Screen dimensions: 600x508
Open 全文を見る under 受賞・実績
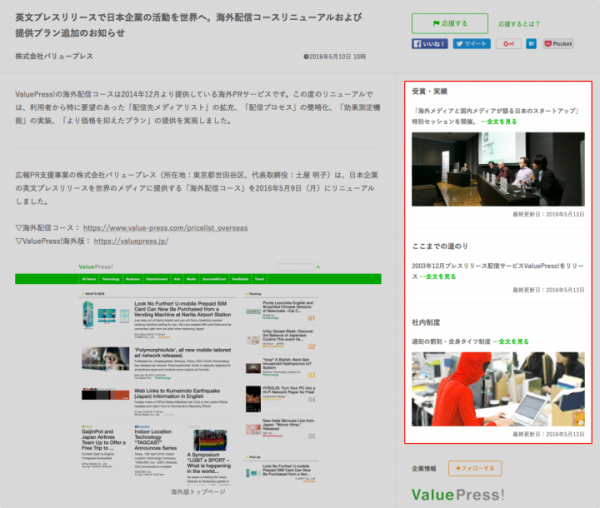[x=499, y=122]
